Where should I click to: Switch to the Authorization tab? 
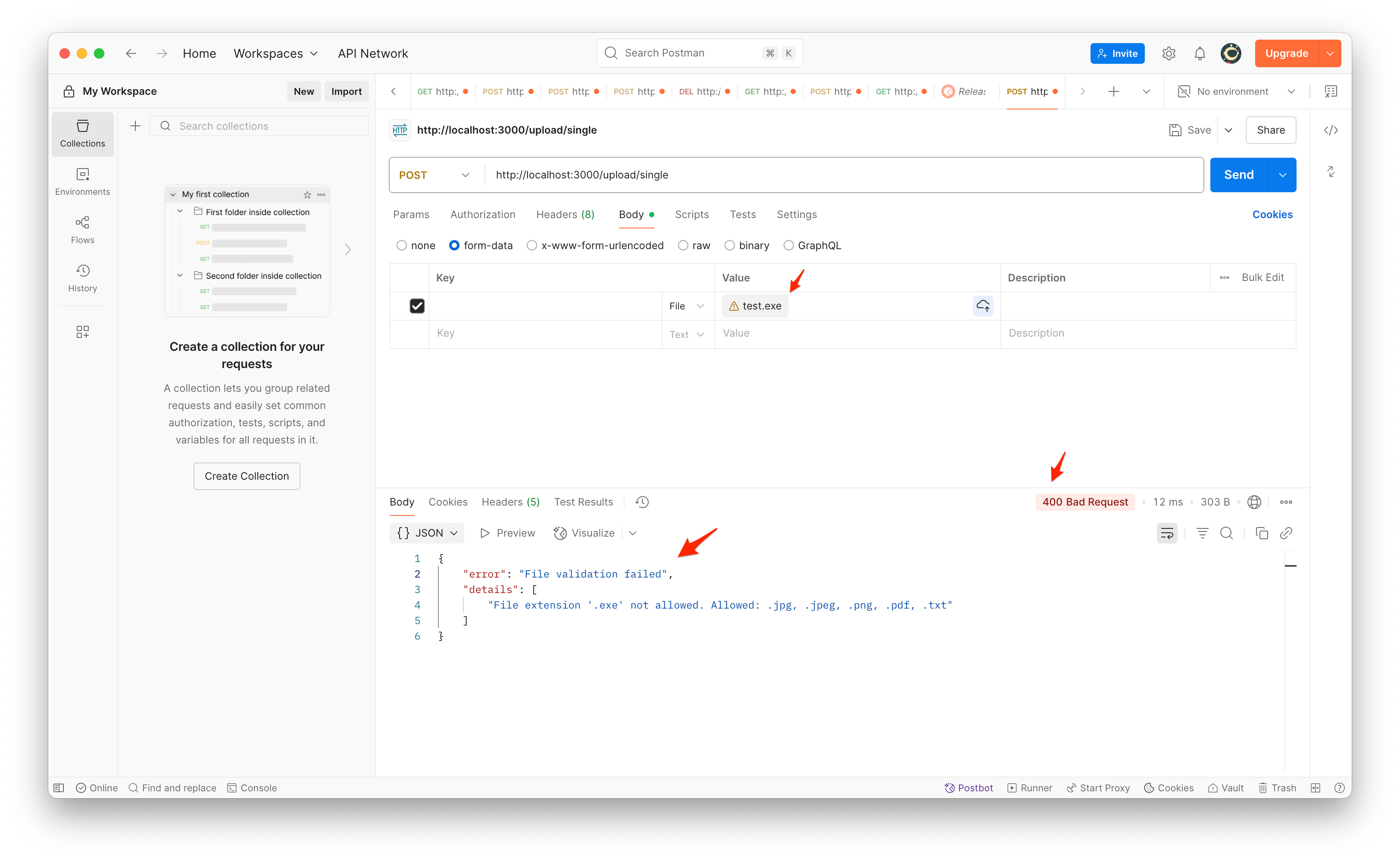coord(482,214)
